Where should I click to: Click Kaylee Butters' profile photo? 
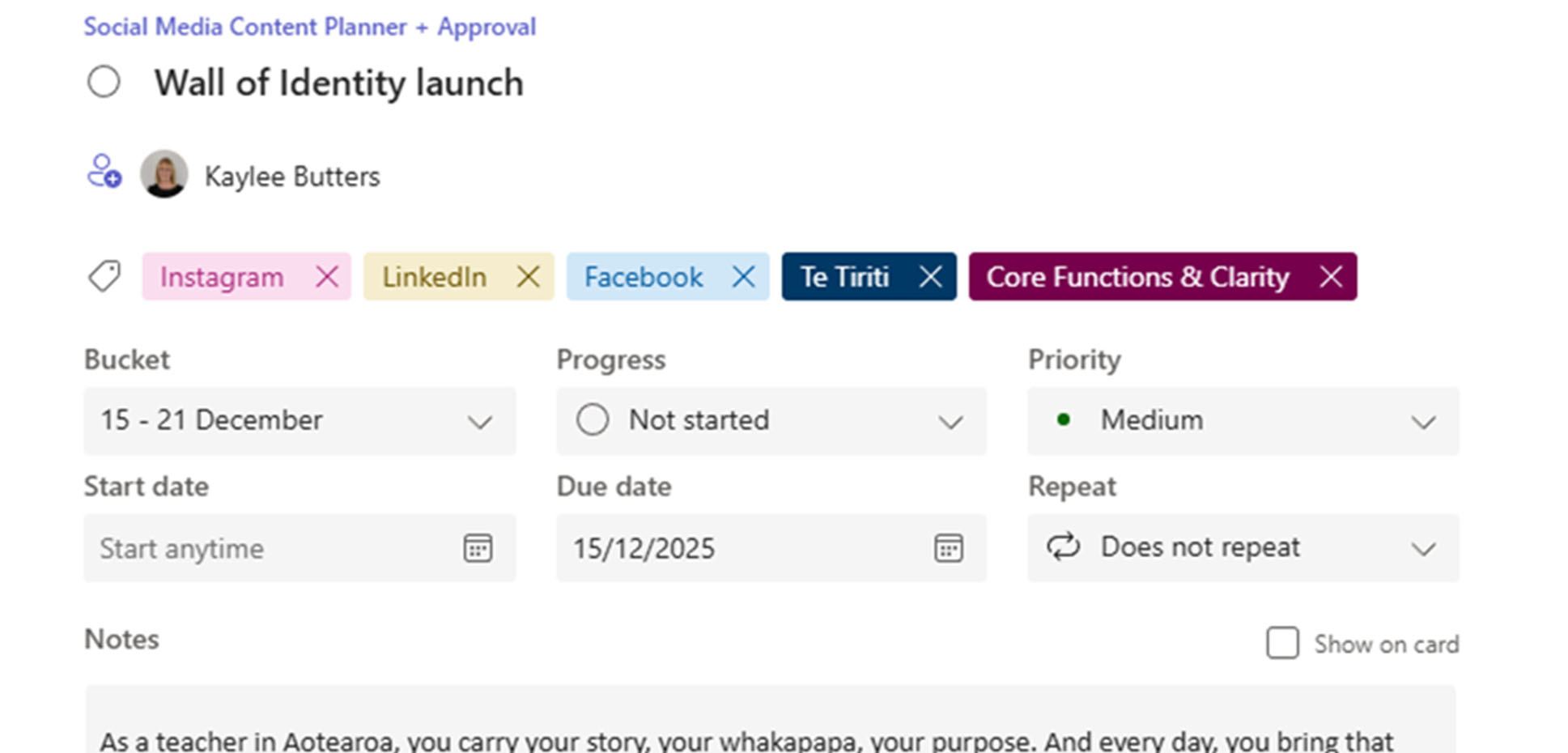[x=164, y=173]
